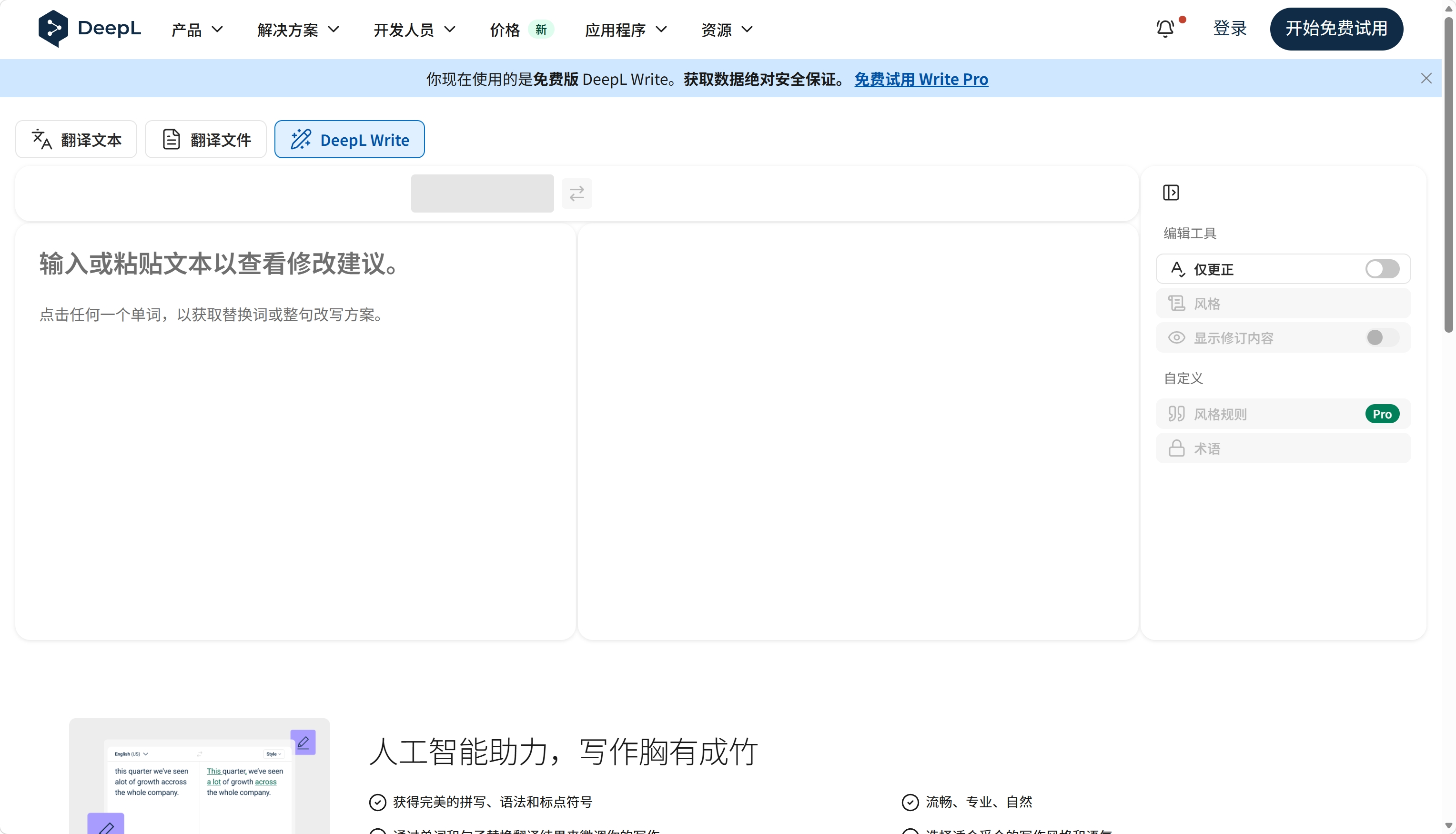The height and width of the screenshot is (834, 1456).
Task: Expand the 解决方案 dropdown menu
Action: point(298,29)
